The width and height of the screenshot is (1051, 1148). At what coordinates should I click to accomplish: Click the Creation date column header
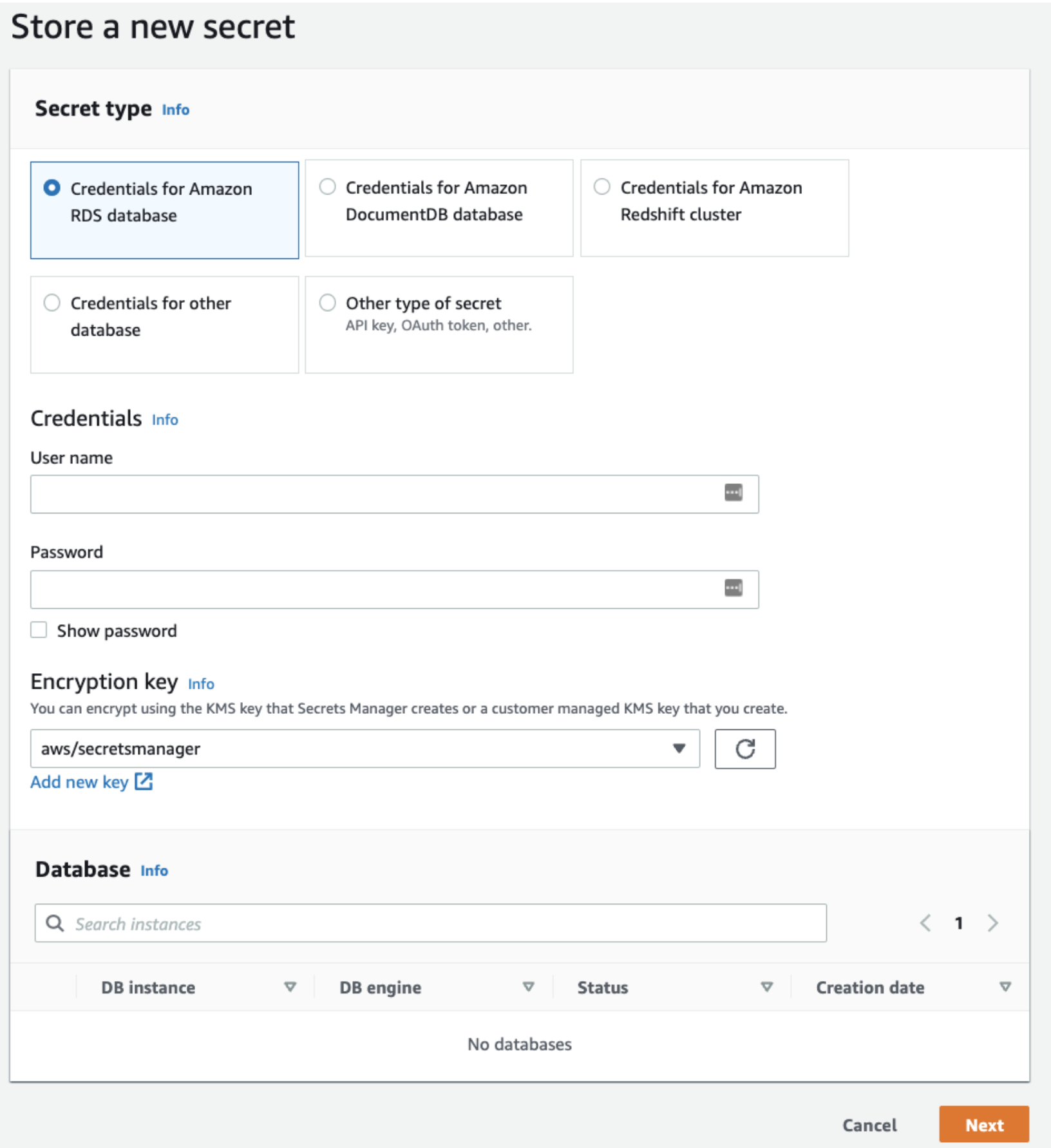point(870,987)
